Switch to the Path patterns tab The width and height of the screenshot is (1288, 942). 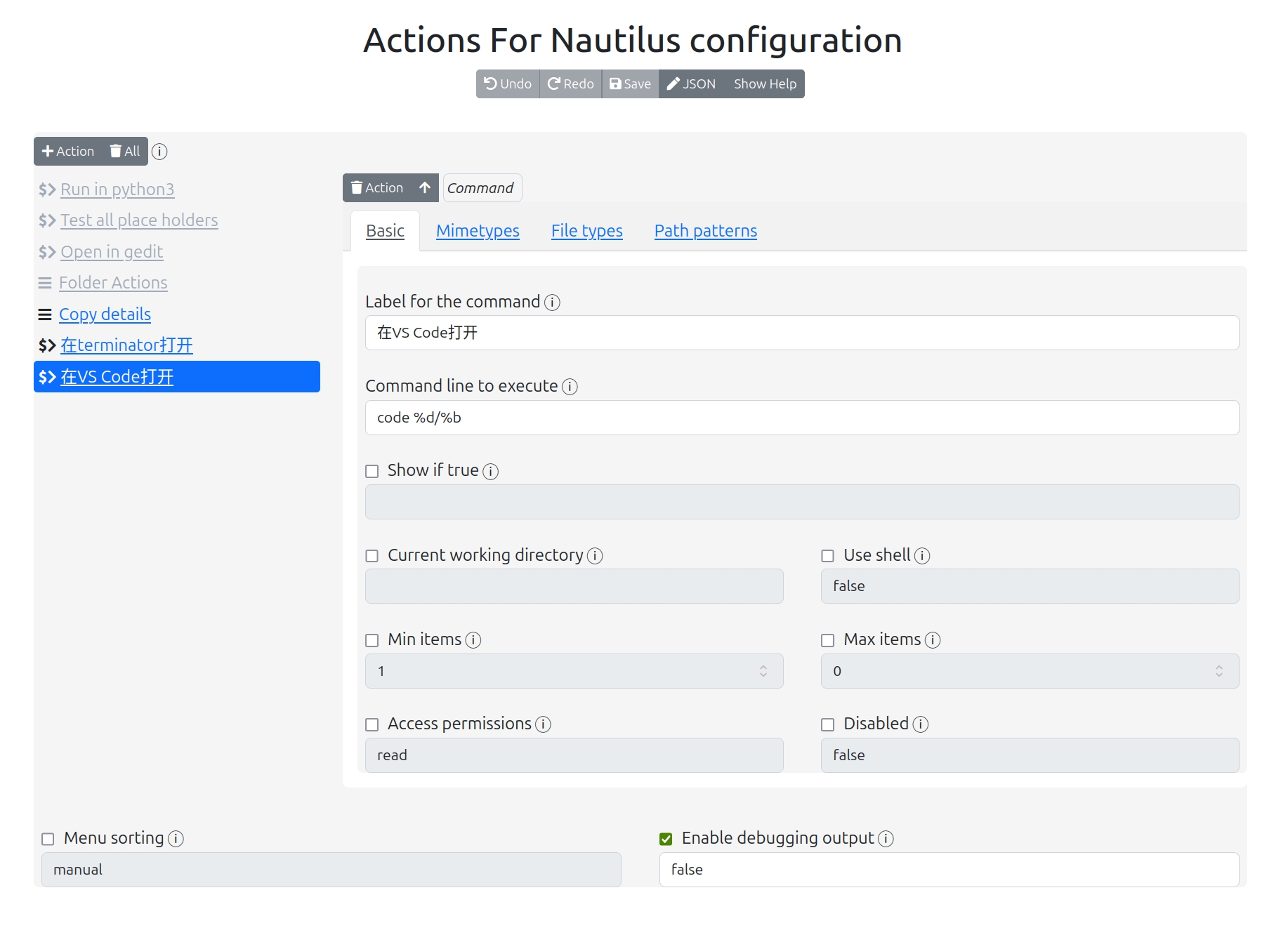pos(705,231)
